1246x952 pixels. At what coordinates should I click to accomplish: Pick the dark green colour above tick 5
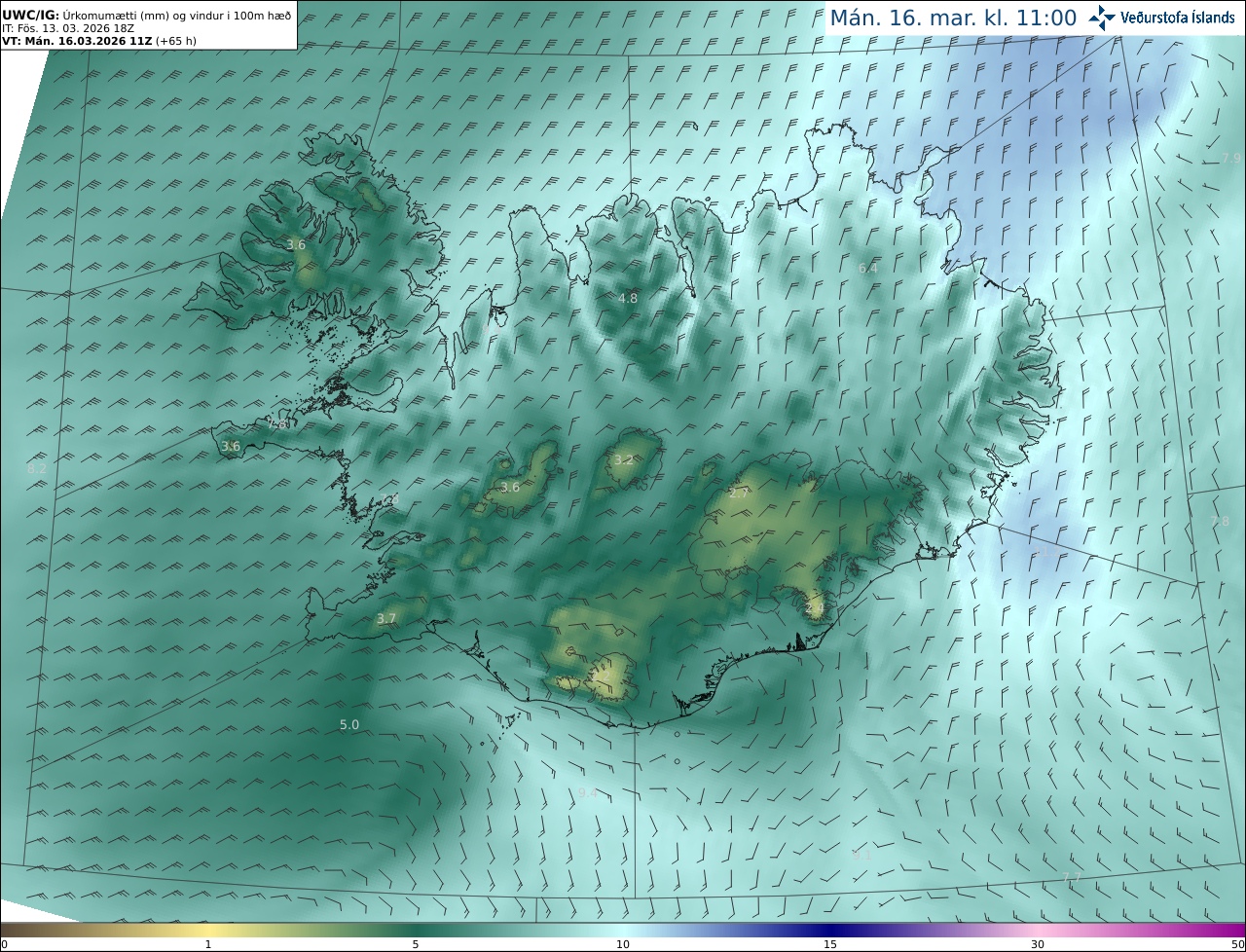pos(416,929)
